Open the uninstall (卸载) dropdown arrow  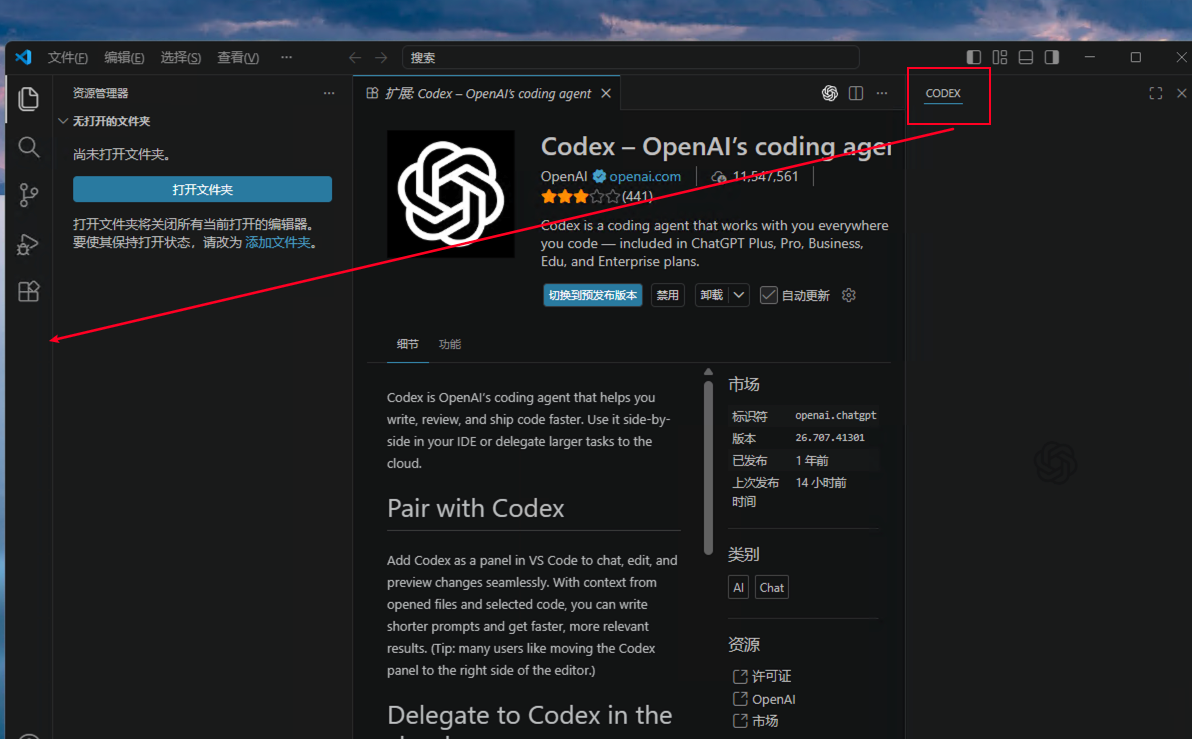pyautogui.click(x=739, y=295)
